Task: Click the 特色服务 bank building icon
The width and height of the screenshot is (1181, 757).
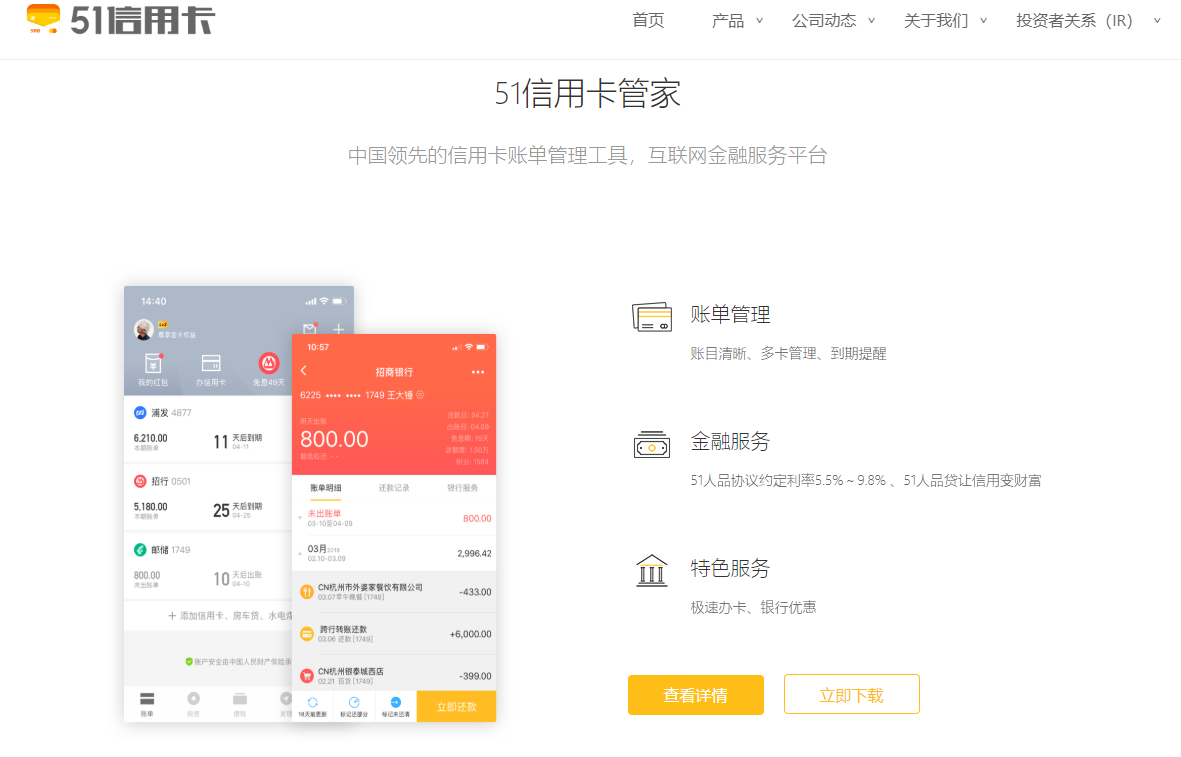Action: [652, 570]
